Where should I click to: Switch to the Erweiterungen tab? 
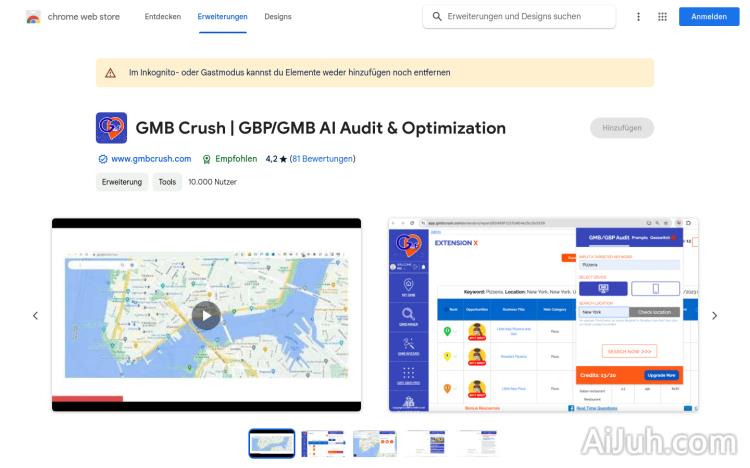click(222, 17)
